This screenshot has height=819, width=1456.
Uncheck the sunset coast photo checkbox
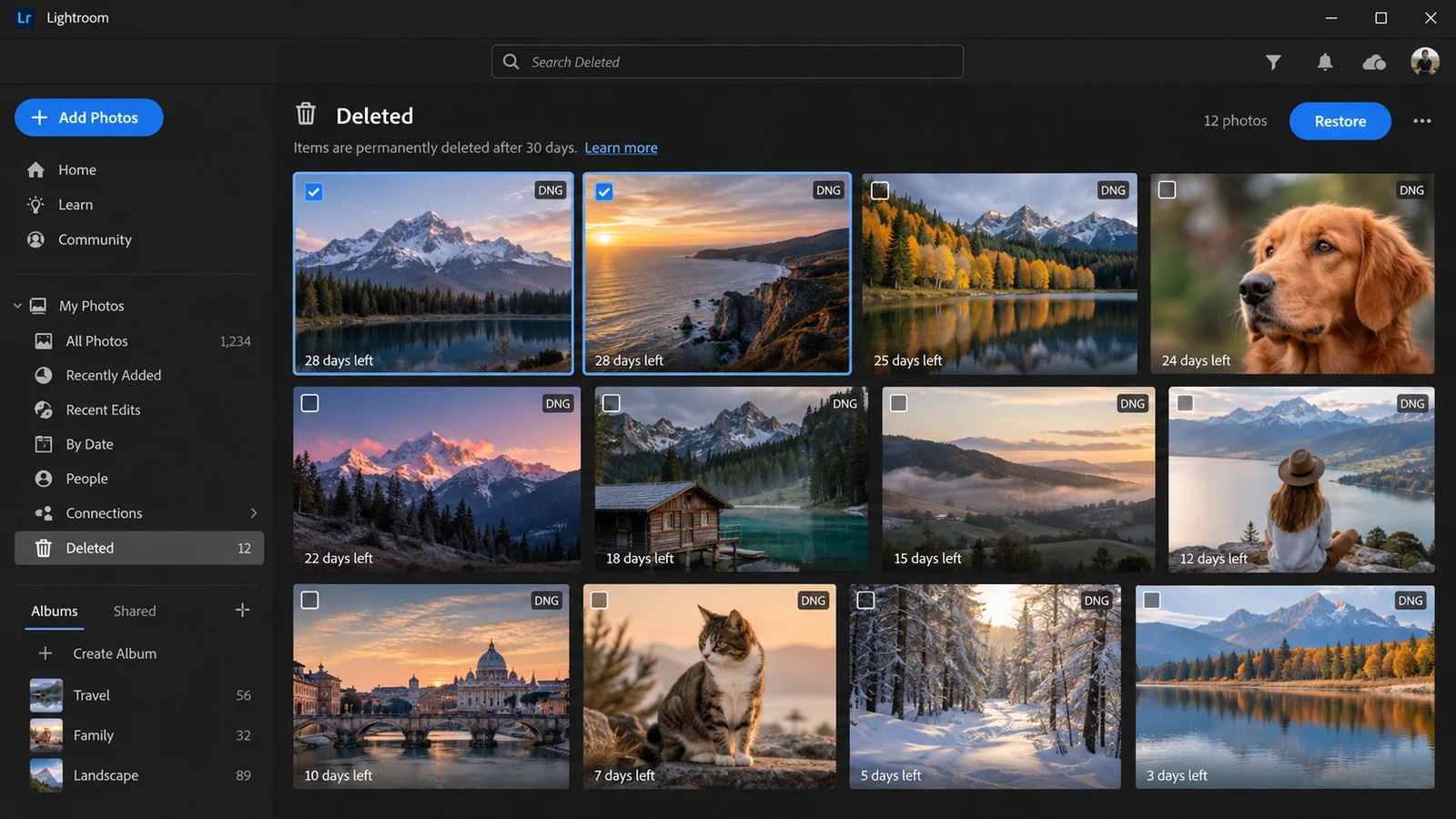click(x=603, y=191)
